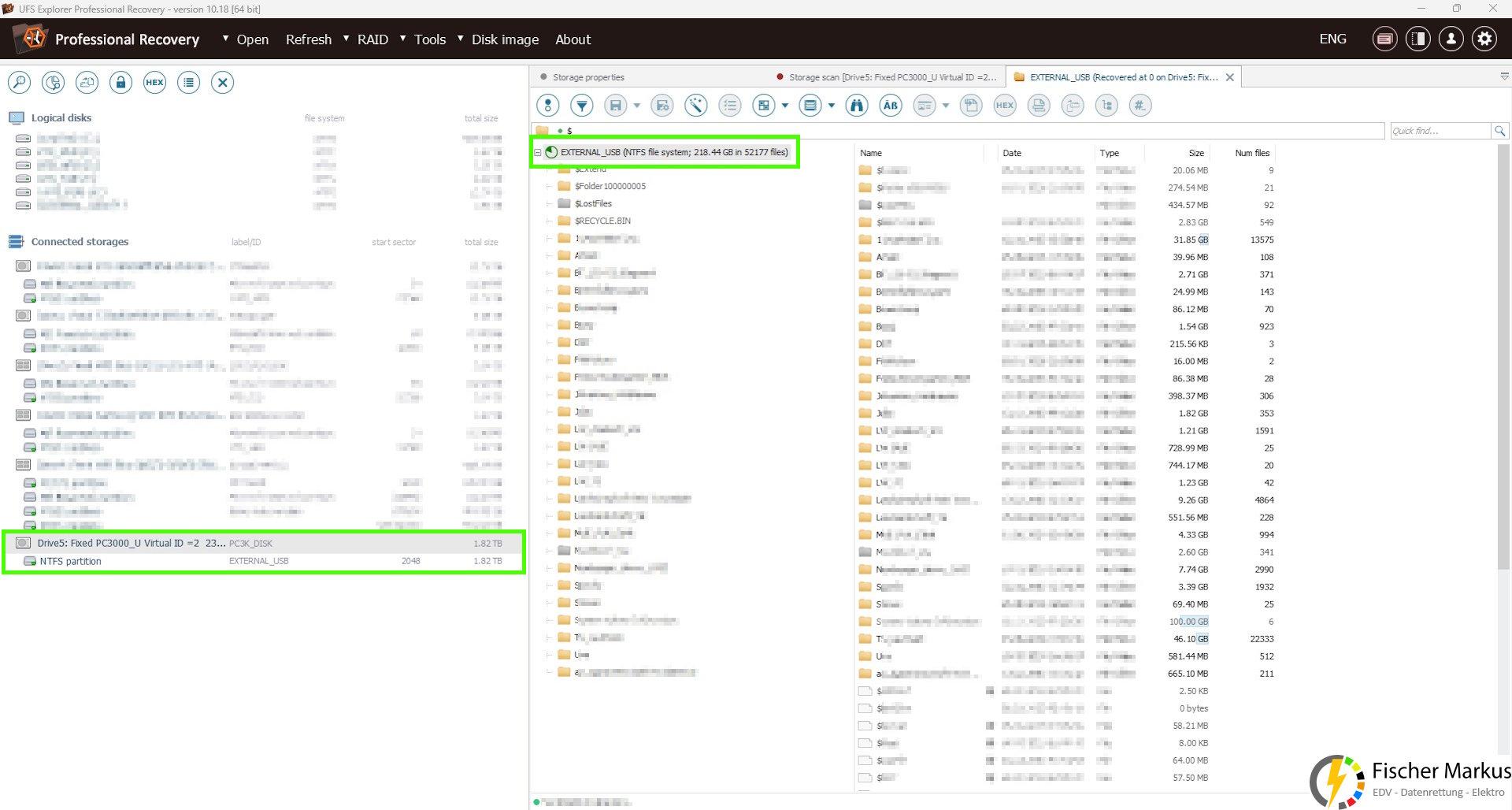Switch to the Storage properties tab
This screenshot has width=1512, height=810.
[x=587, y=77]
